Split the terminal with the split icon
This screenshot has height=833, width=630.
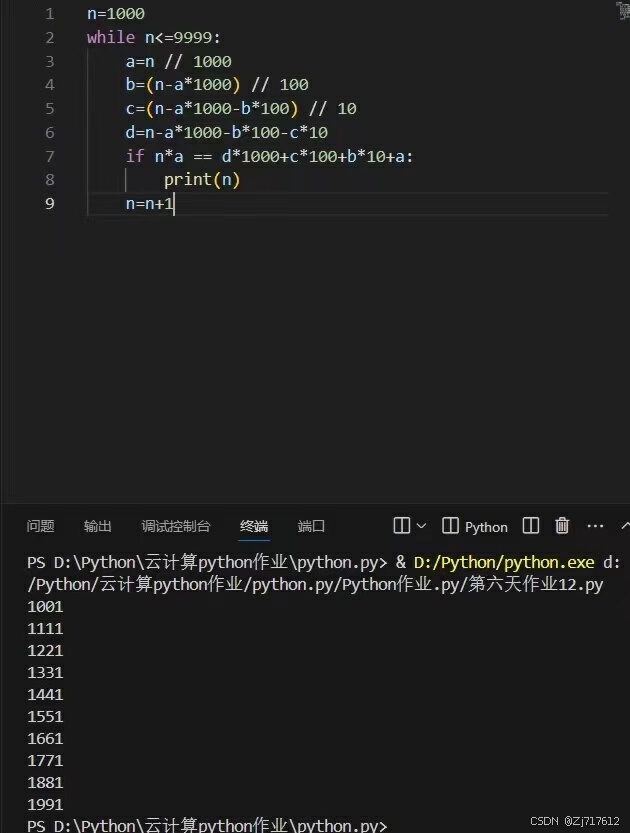531,526
